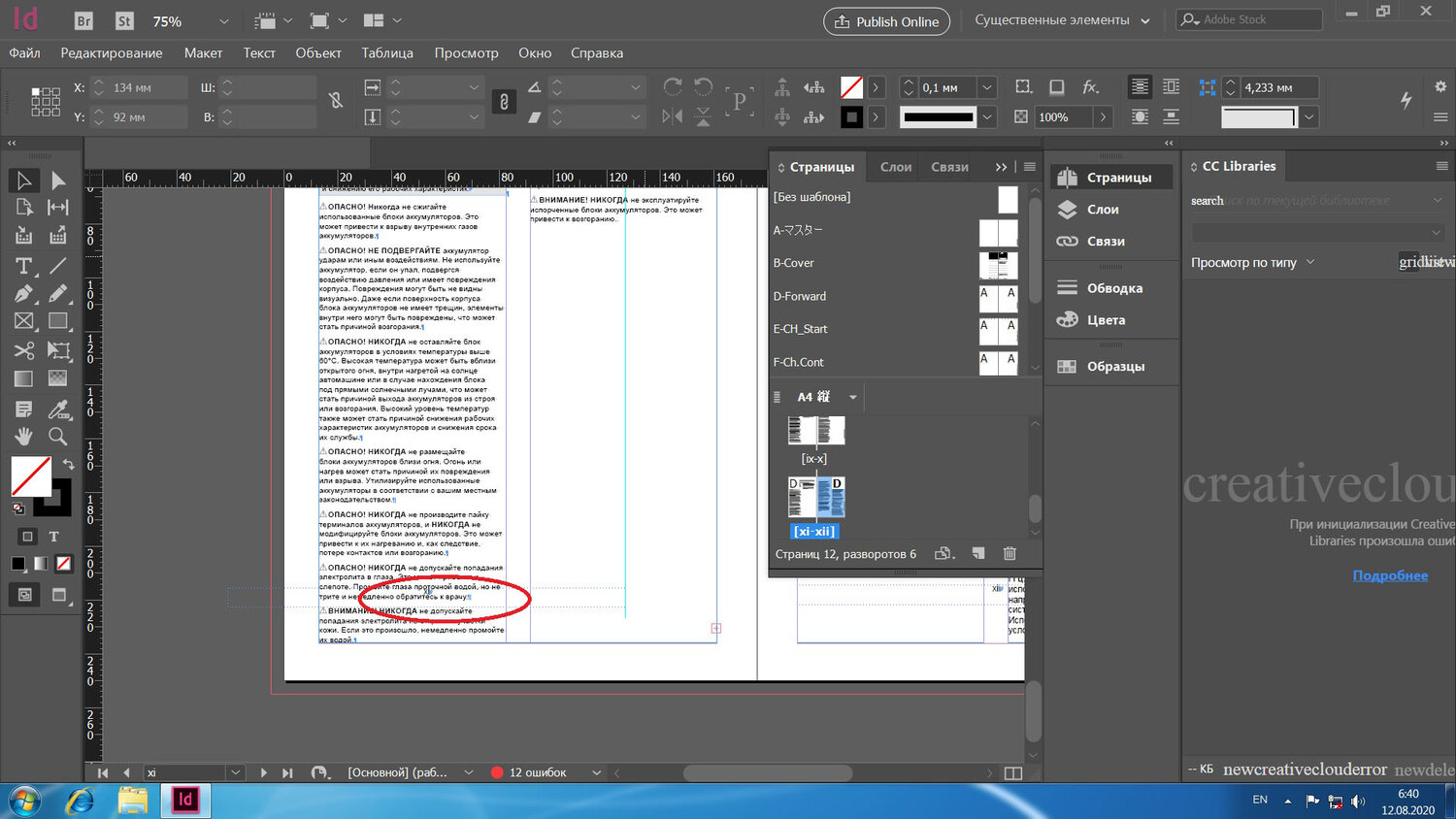Image resolution: width=1456 pixels, height=819 pixels.
Task: Select the Type tool
Action: [24, 266]
